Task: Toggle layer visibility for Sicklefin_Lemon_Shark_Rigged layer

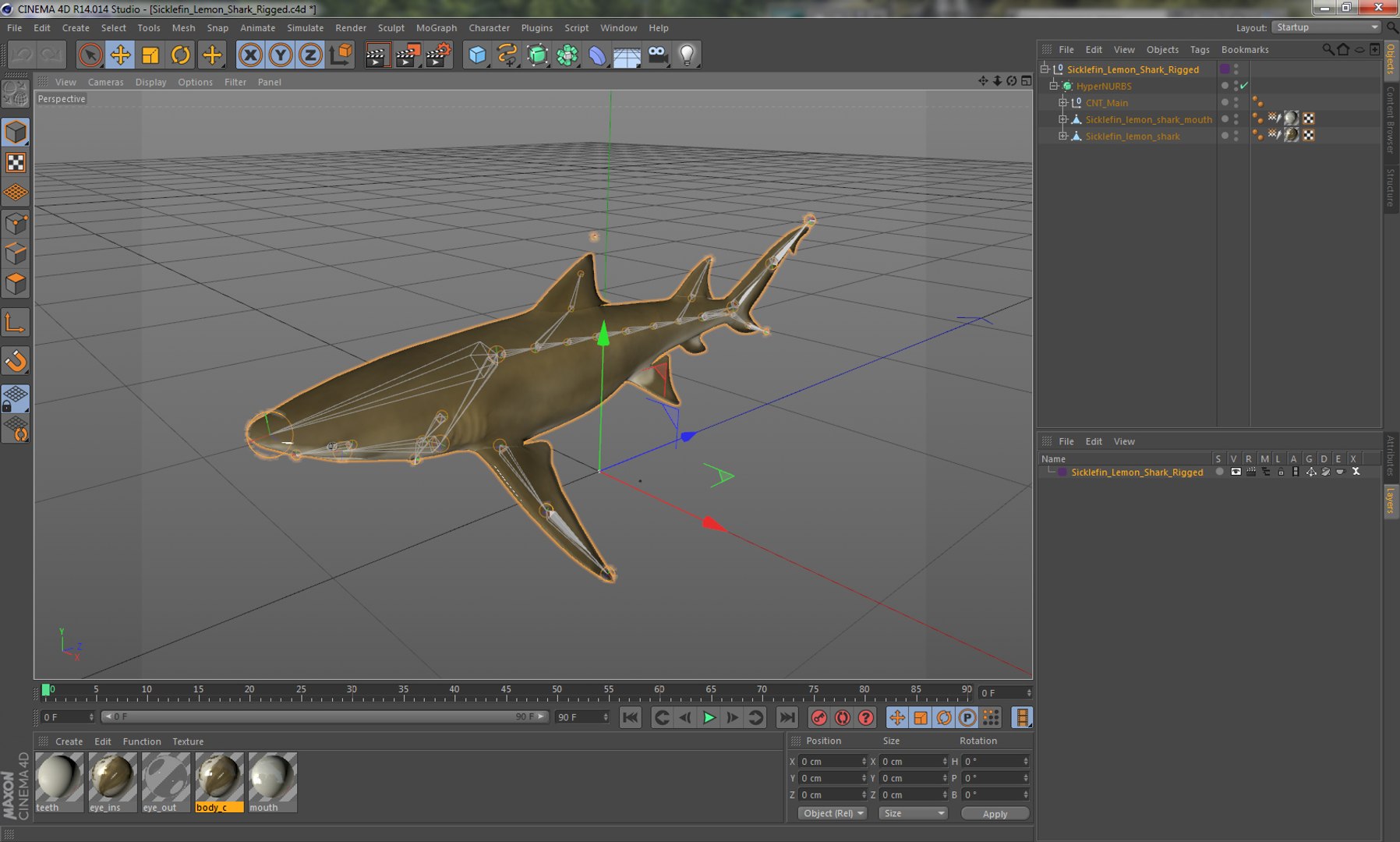Action: (x=1236, y=472)
